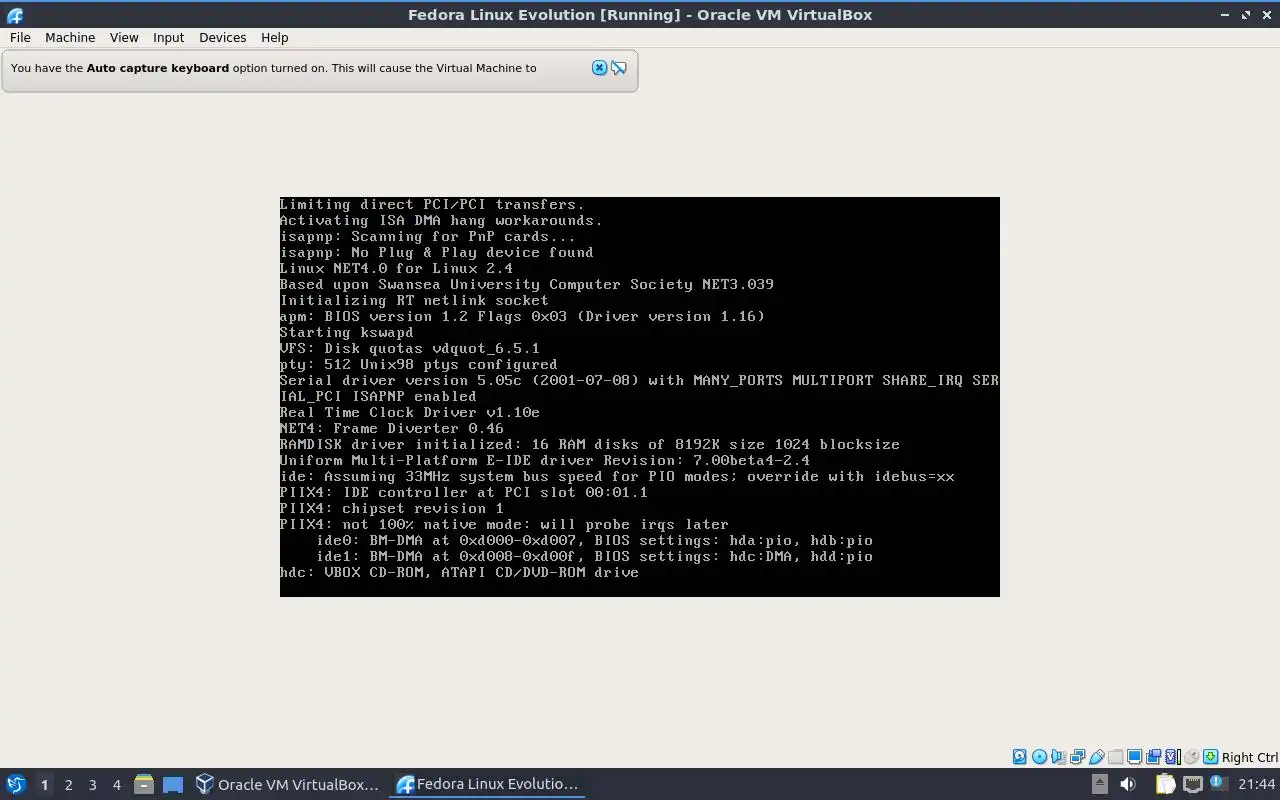Open the Help menu

point(274,37)
